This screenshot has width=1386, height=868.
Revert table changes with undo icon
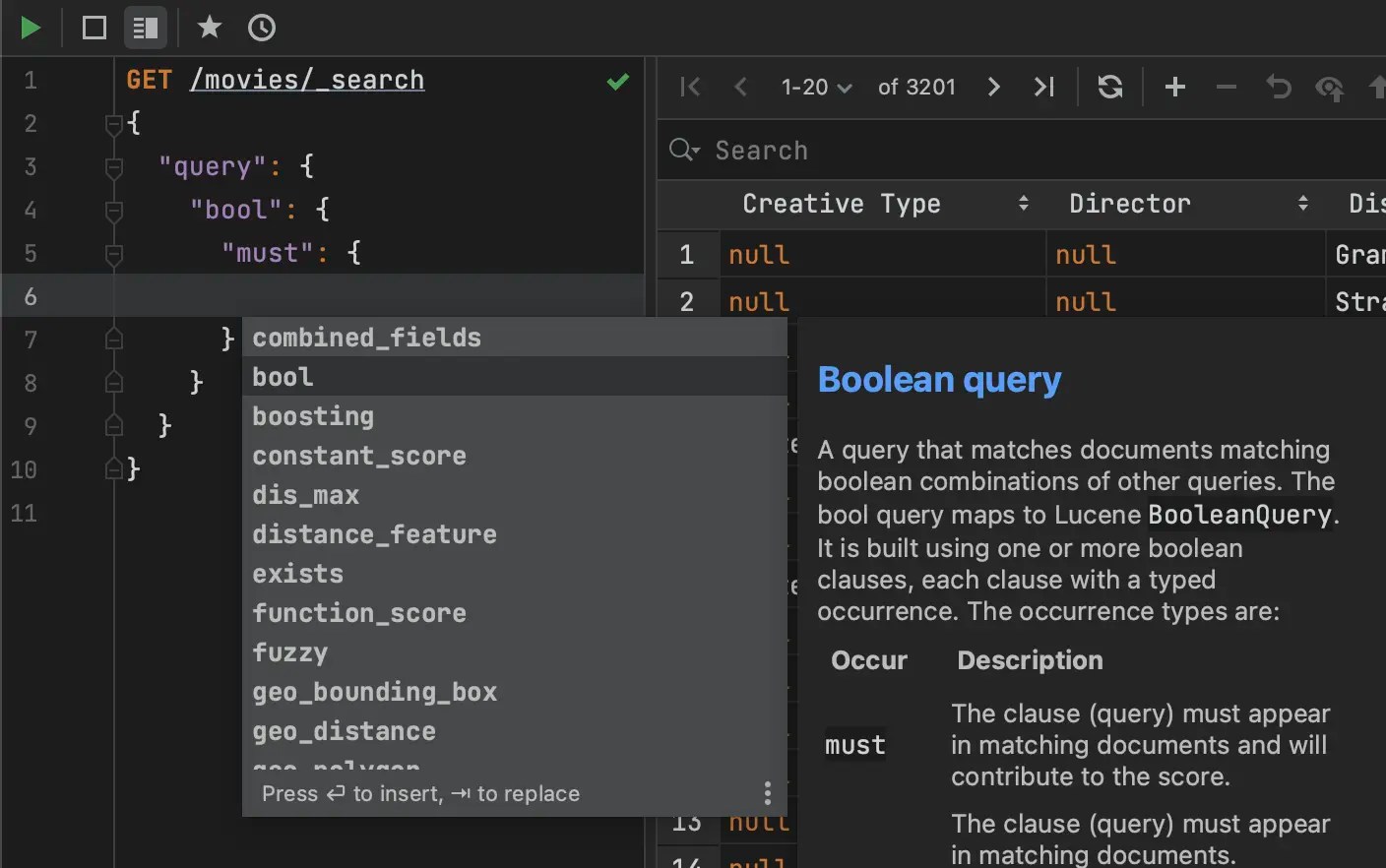[1278, 87]
